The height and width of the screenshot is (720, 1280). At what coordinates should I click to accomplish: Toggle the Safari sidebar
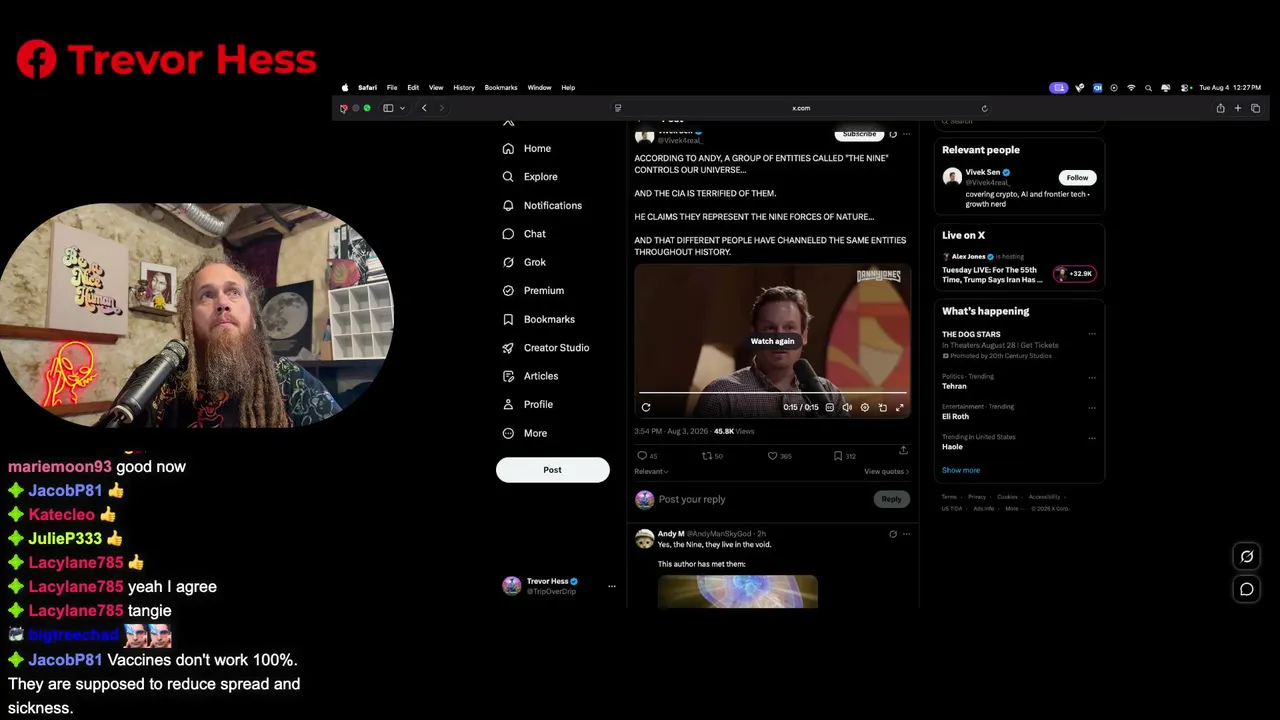pyautogui.click(x=388, y=108)
